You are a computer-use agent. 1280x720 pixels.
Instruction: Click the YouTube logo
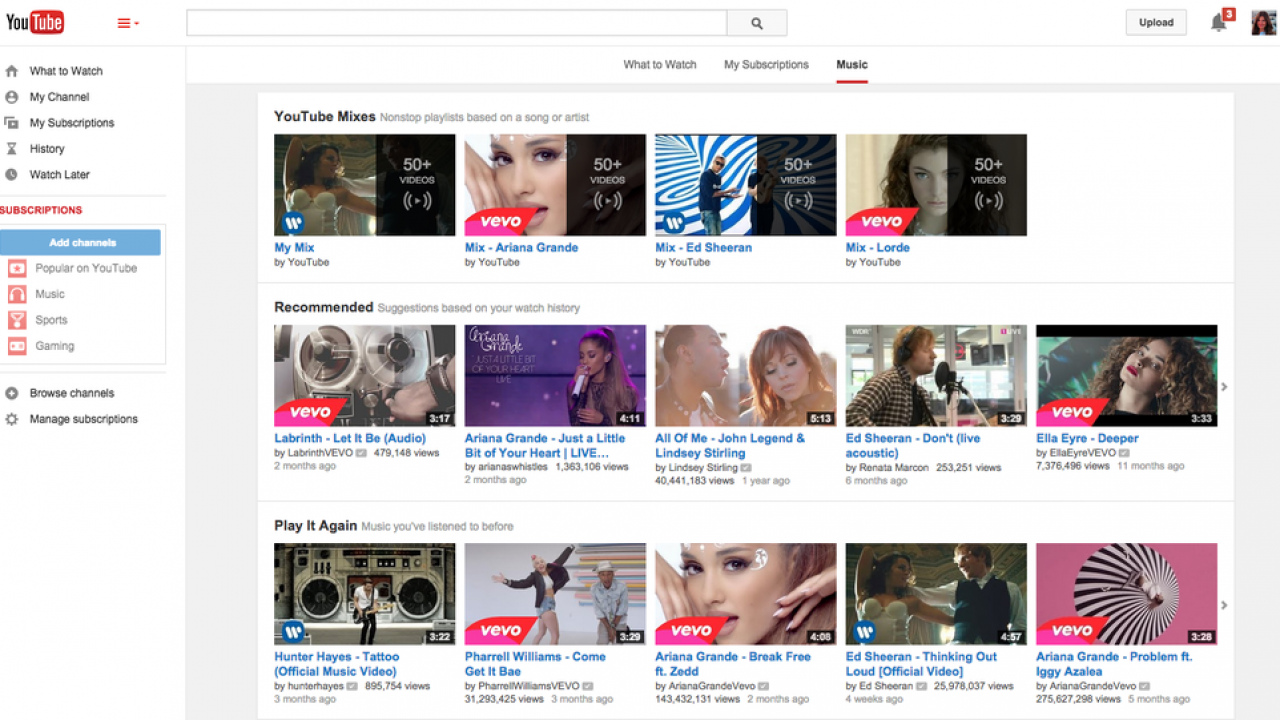coord(35,22)
